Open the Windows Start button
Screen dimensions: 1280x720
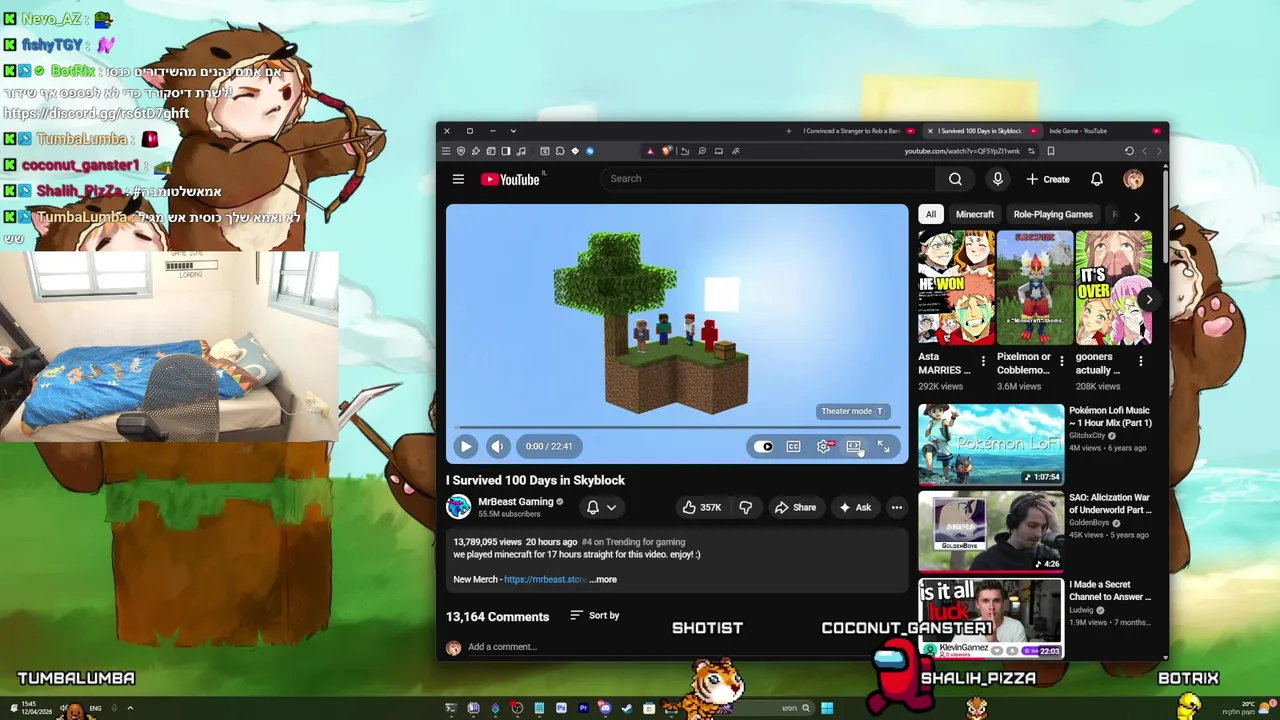pos(827,709)
